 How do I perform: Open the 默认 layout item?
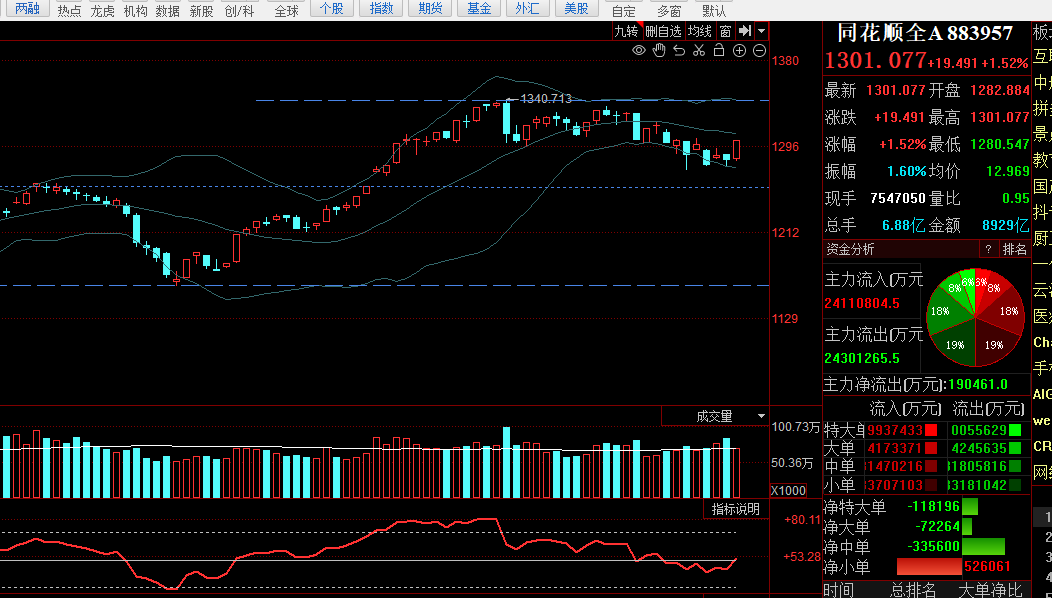pos(714,11)
